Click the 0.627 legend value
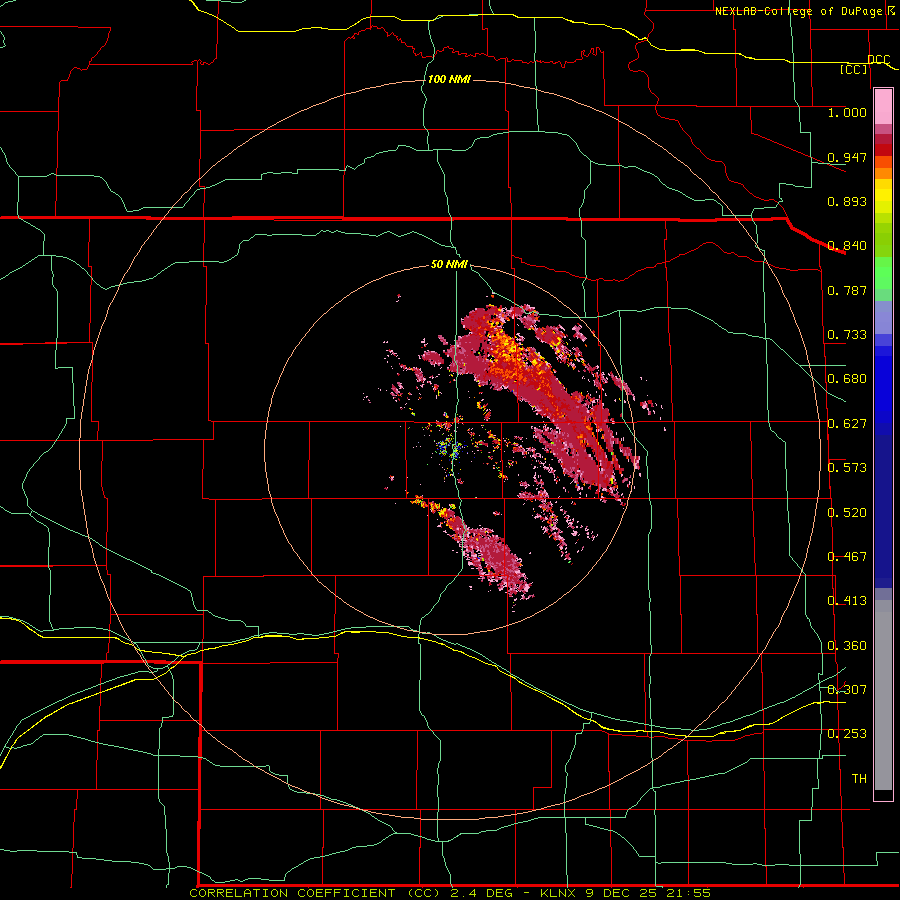900x900 pixels. (847, 424)
